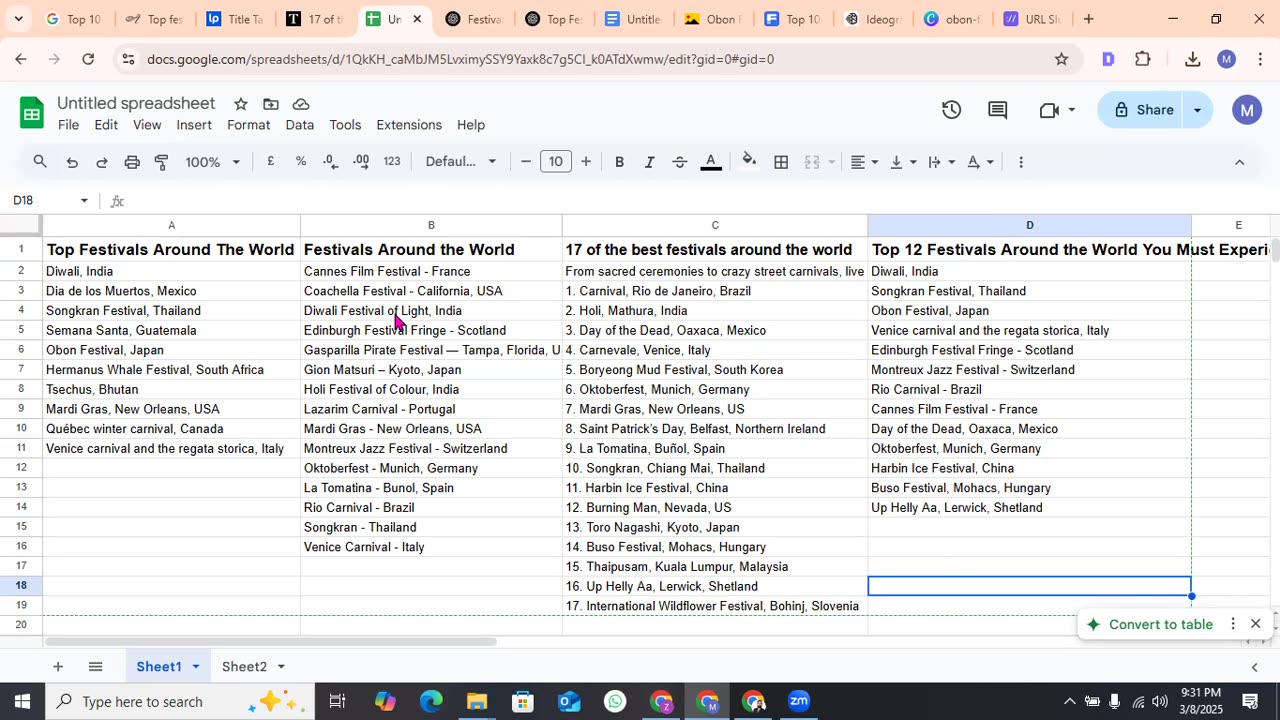Image resolution: width=1280 pixels, height=720 pixels.
Task: Open font family dropdown
Action: (460, 162)
